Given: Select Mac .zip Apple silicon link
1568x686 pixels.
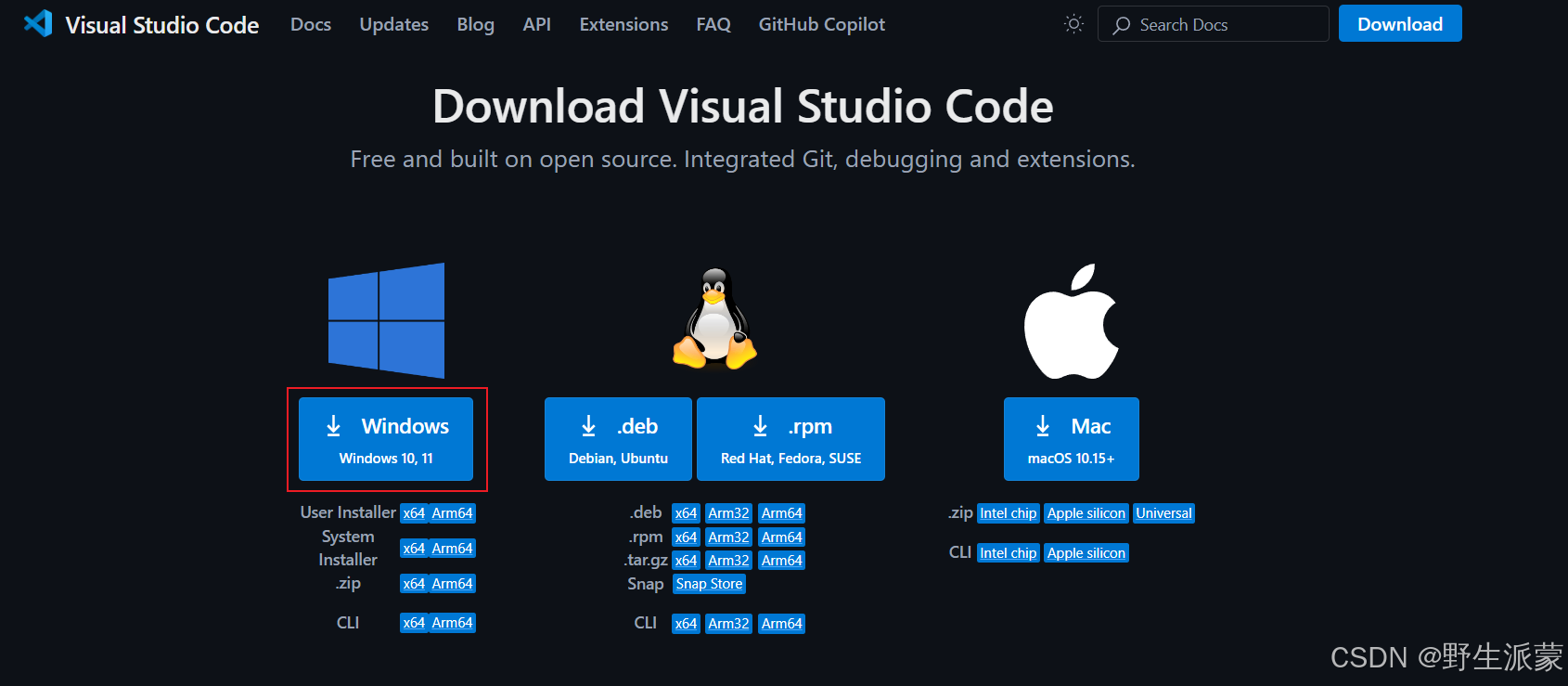Looking at the screenshot, I should point(1086,513).
